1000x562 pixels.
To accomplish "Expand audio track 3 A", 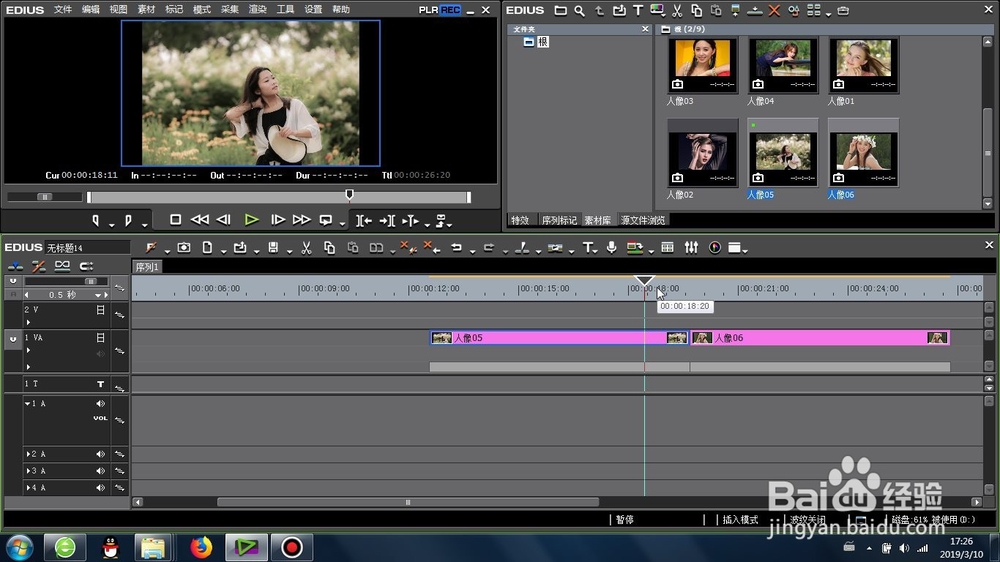I will [x=28, y=471].
